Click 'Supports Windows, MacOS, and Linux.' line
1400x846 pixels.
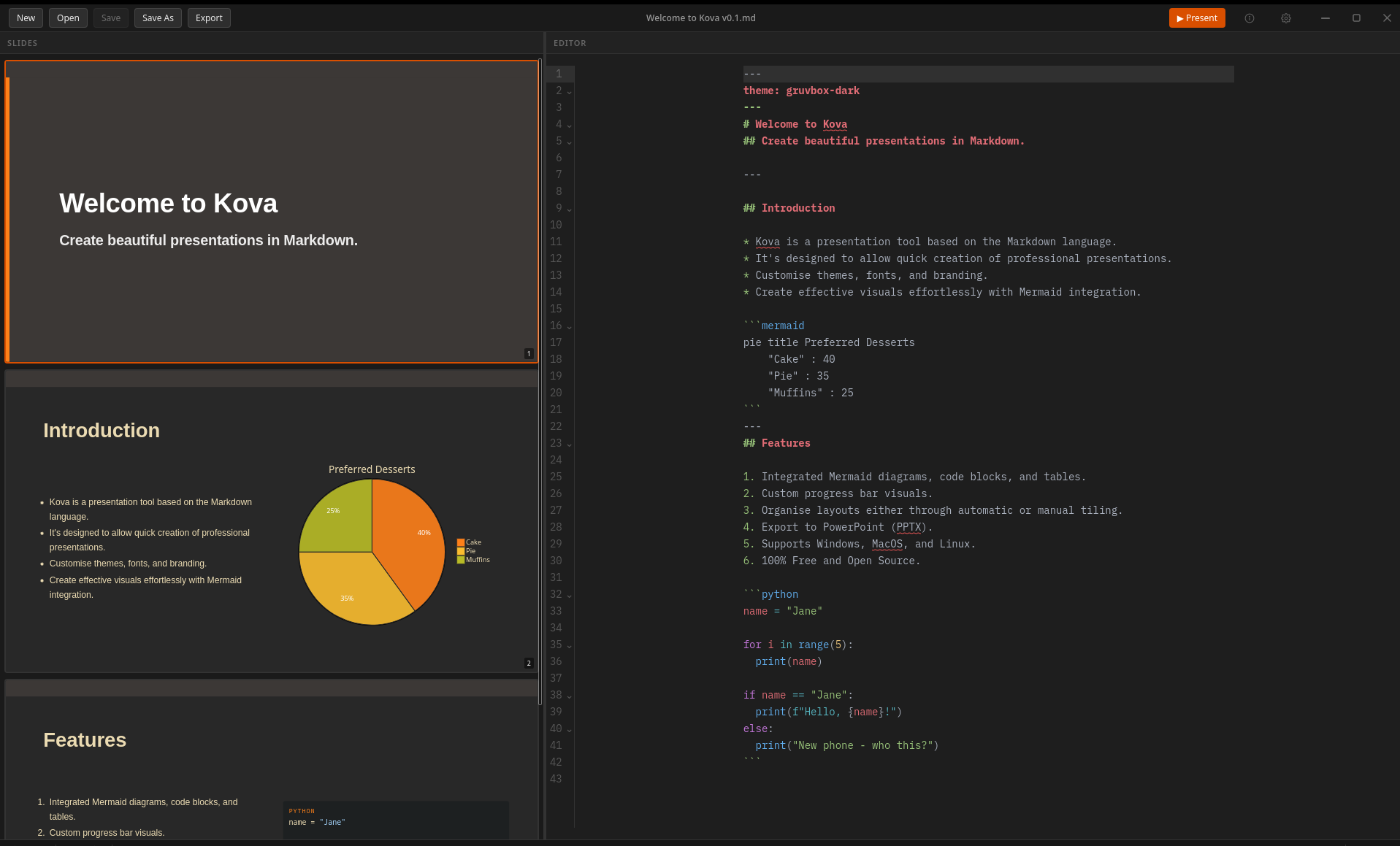(x=860, y=544)
